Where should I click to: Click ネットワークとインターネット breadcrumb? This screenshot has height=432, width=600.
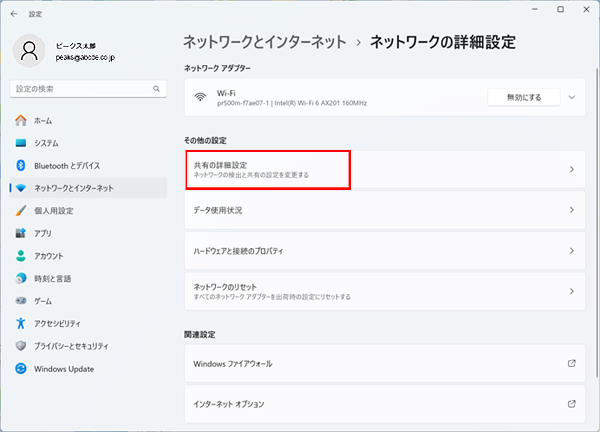pos(265,42)
